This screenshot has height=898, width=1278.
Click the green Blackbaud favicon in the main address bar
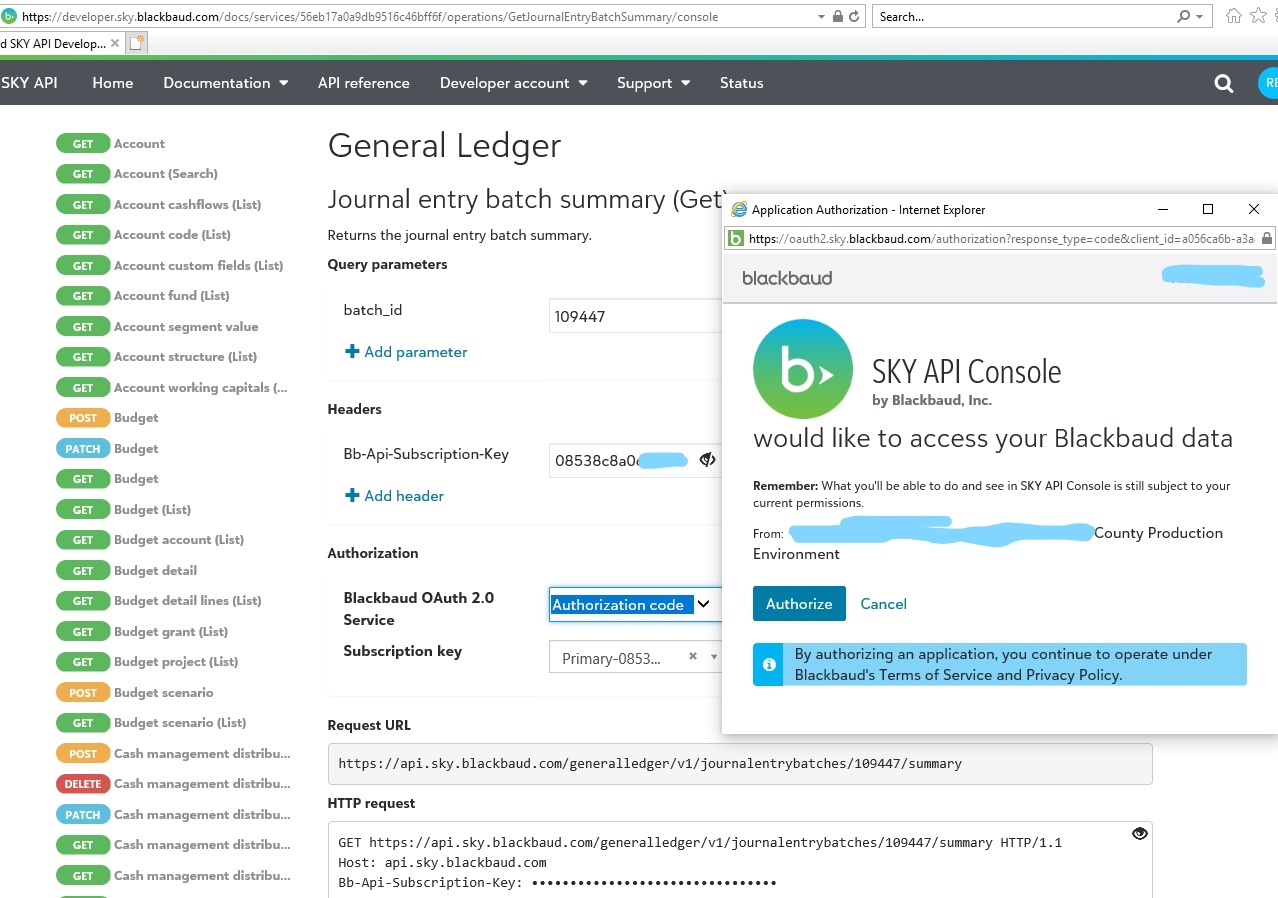pos(9,17)
